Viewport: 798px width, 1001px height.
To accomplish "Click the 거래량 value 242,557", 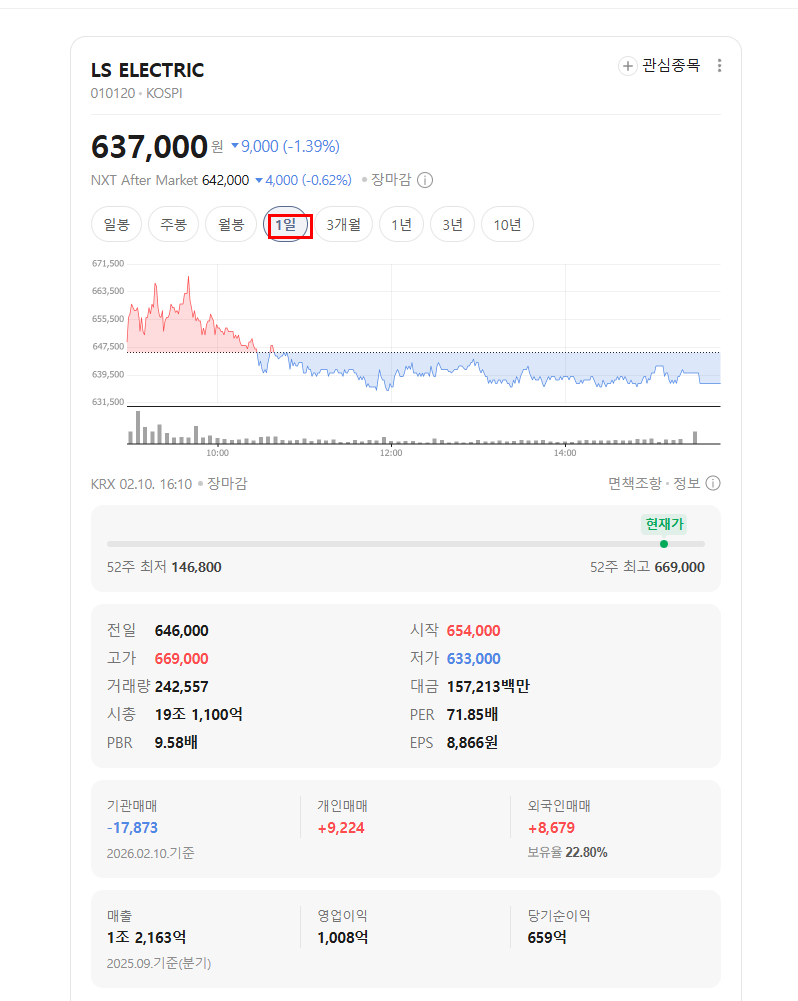I will click(x=182, y=687).
